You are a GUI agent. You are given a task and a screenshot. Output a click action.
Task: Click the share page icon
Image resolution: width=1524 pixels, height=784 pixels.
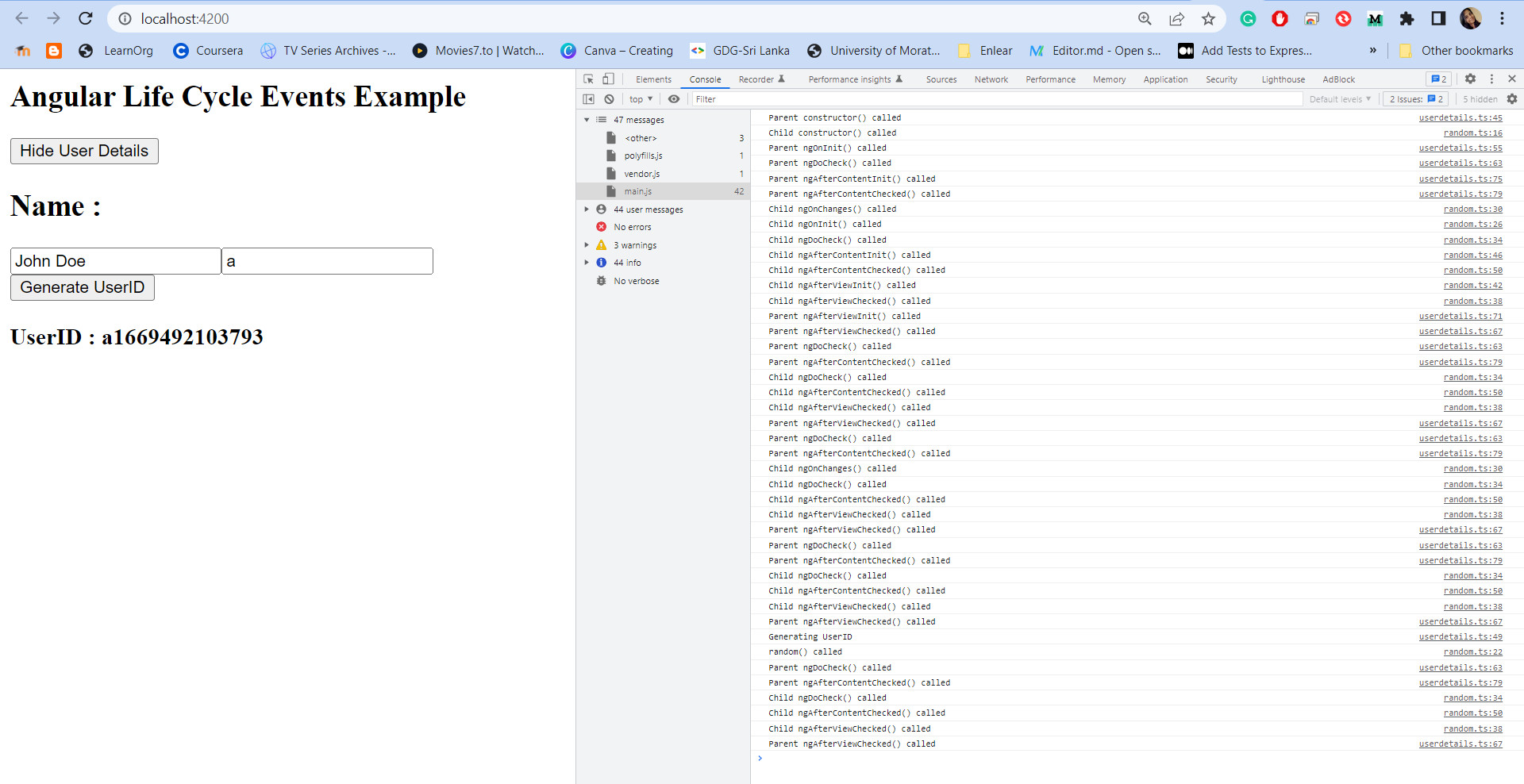tap(1176, 18)
